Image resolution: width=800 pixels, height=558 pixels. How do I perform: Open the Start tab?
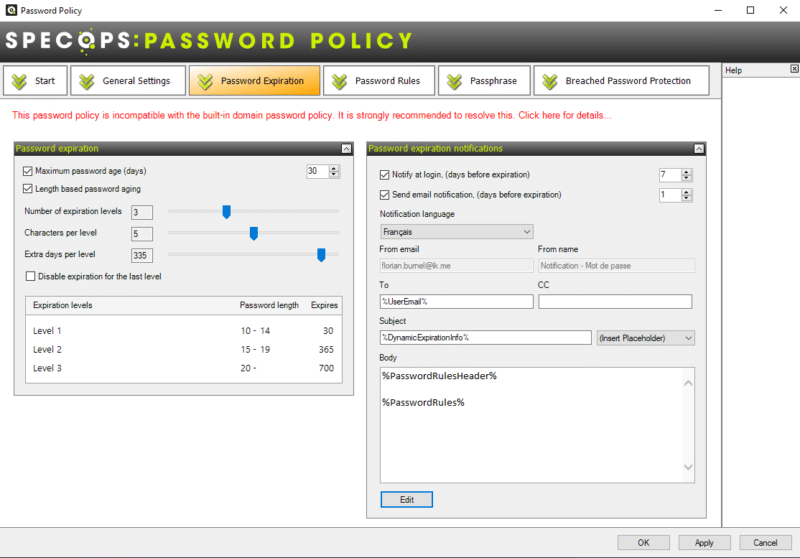[x=35, y=81]
